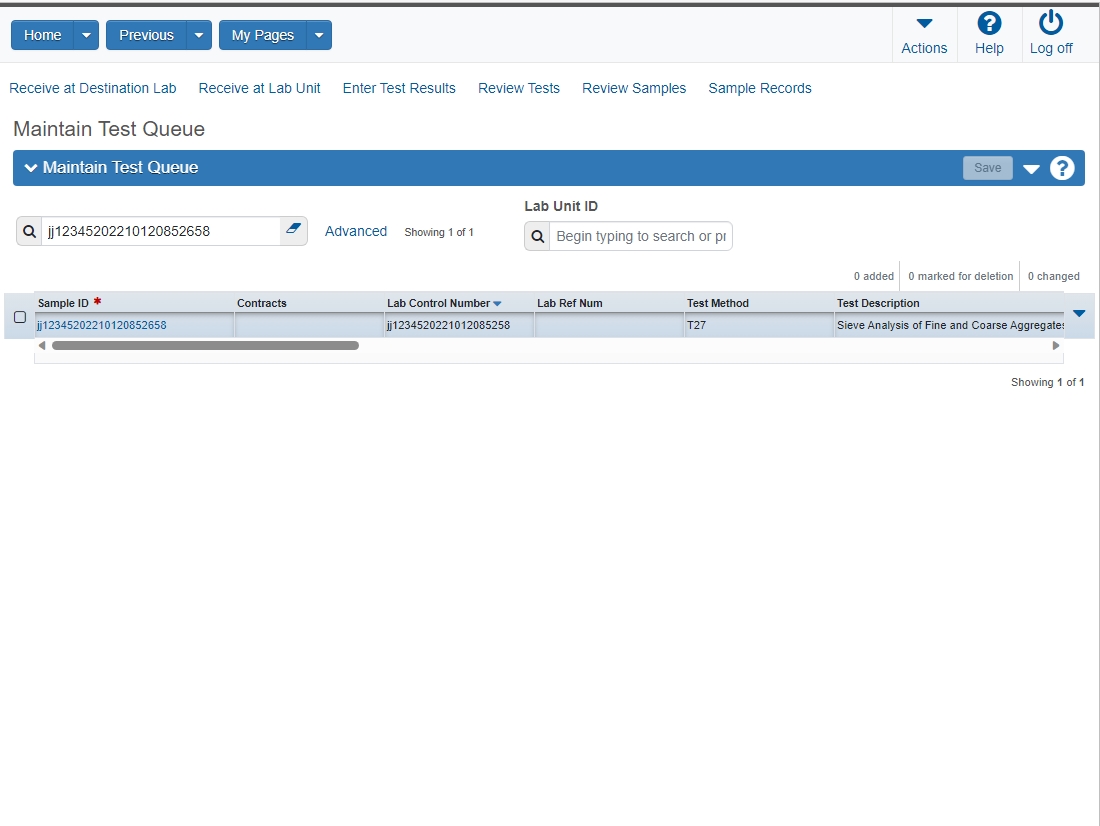Expand the Home dropdown arrow
This screenshot has width=1100, height=826.
click(86, 35)
